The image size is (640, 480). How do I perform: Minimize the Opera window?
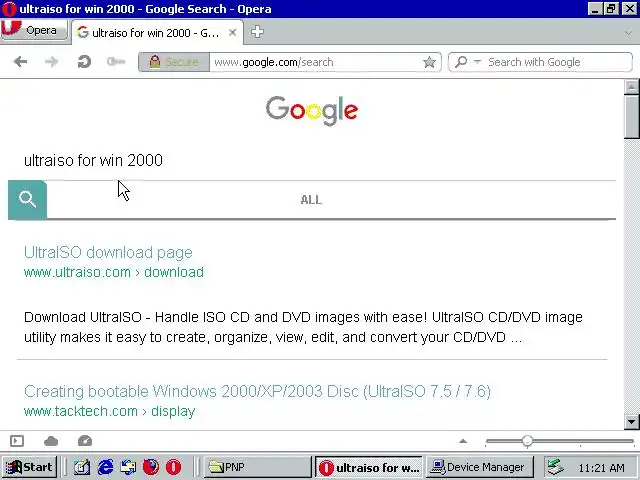tap(596, 9)
